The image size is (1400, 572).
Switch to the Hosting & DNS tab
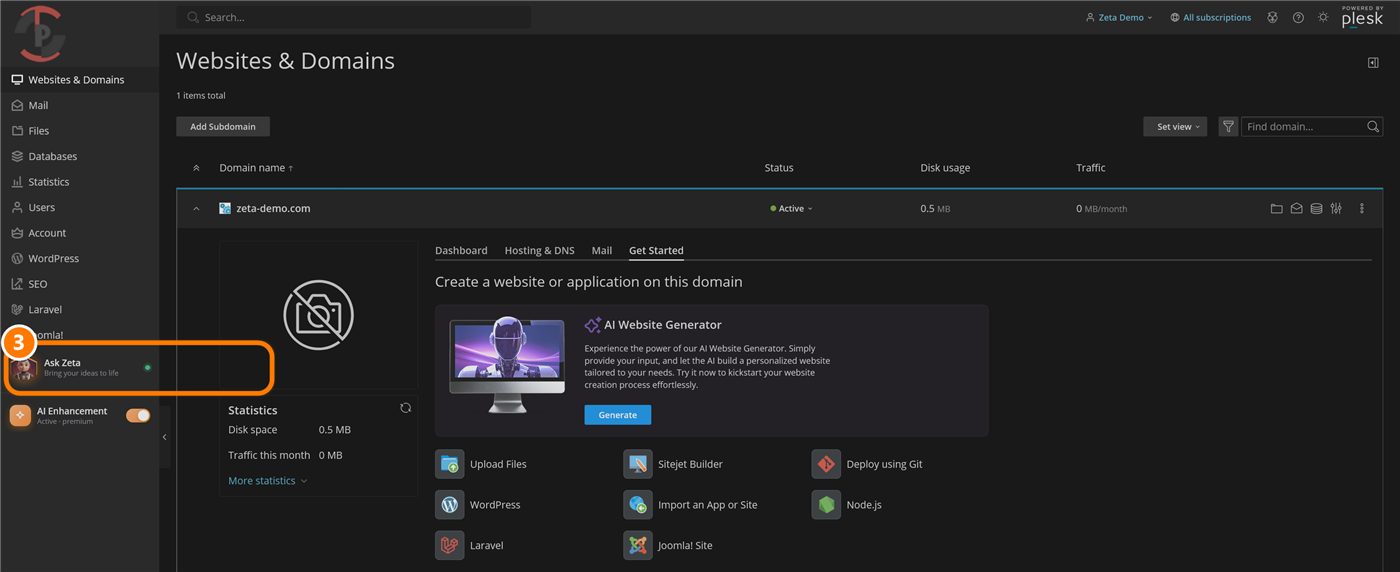(540, 250)
